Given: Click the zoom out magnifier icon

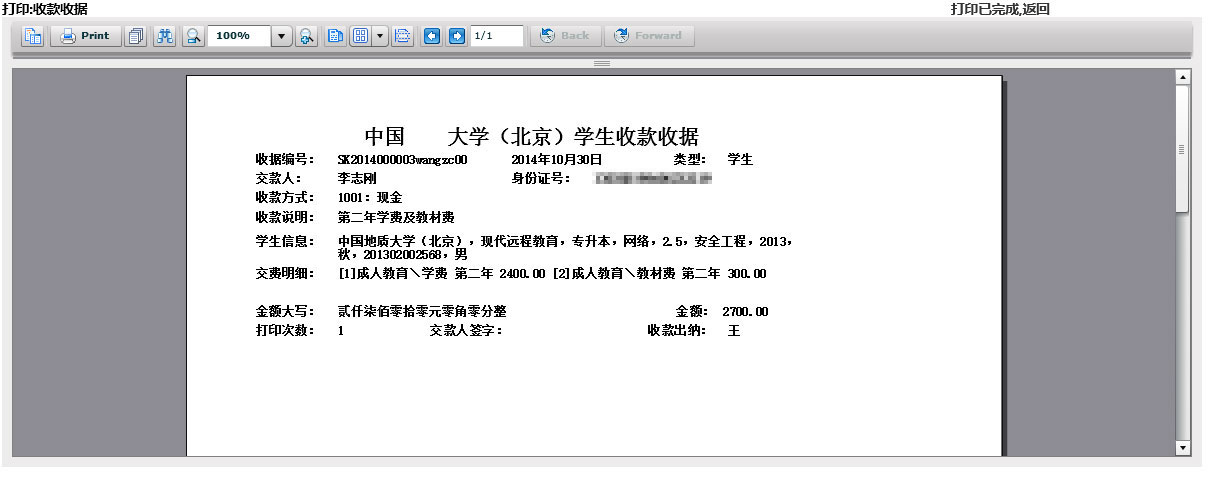Looking at the screenshot, I should pyautogui.click(x=192, y=36).
